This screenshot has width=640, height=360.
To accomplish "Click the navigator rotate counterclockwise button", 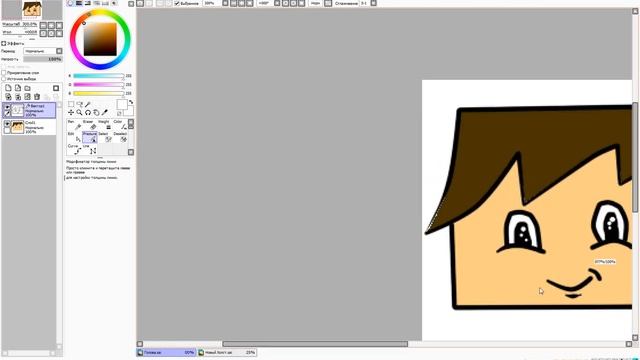I will click(44, 33).
